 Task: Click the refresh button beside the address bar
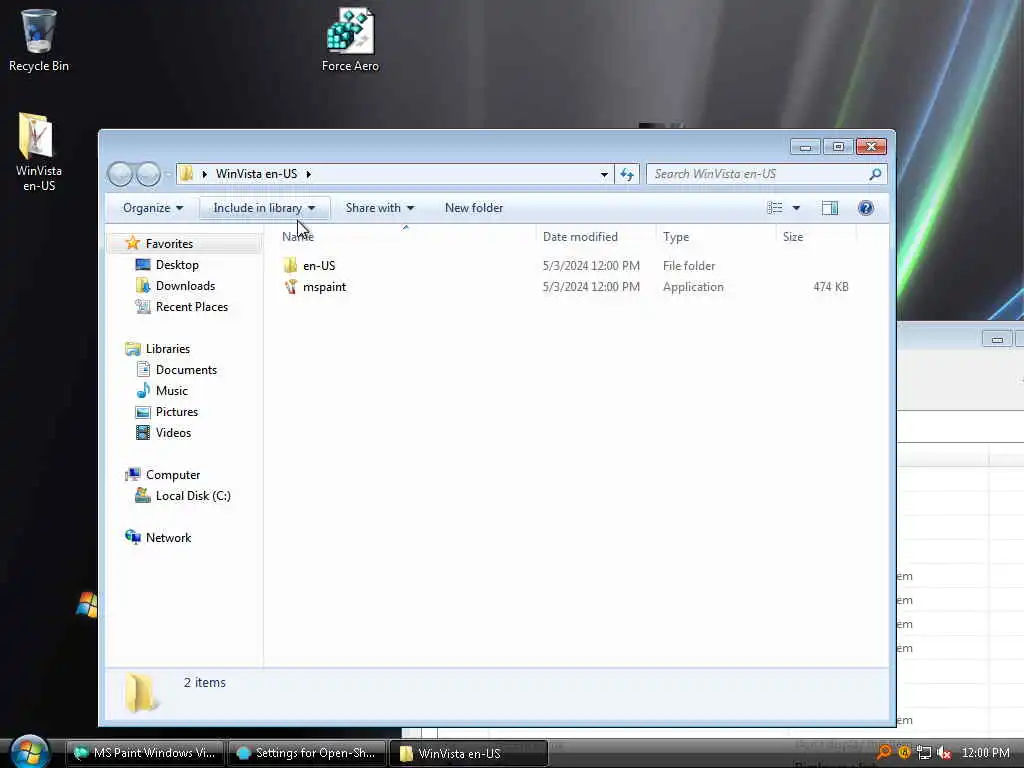click(627, 174)
